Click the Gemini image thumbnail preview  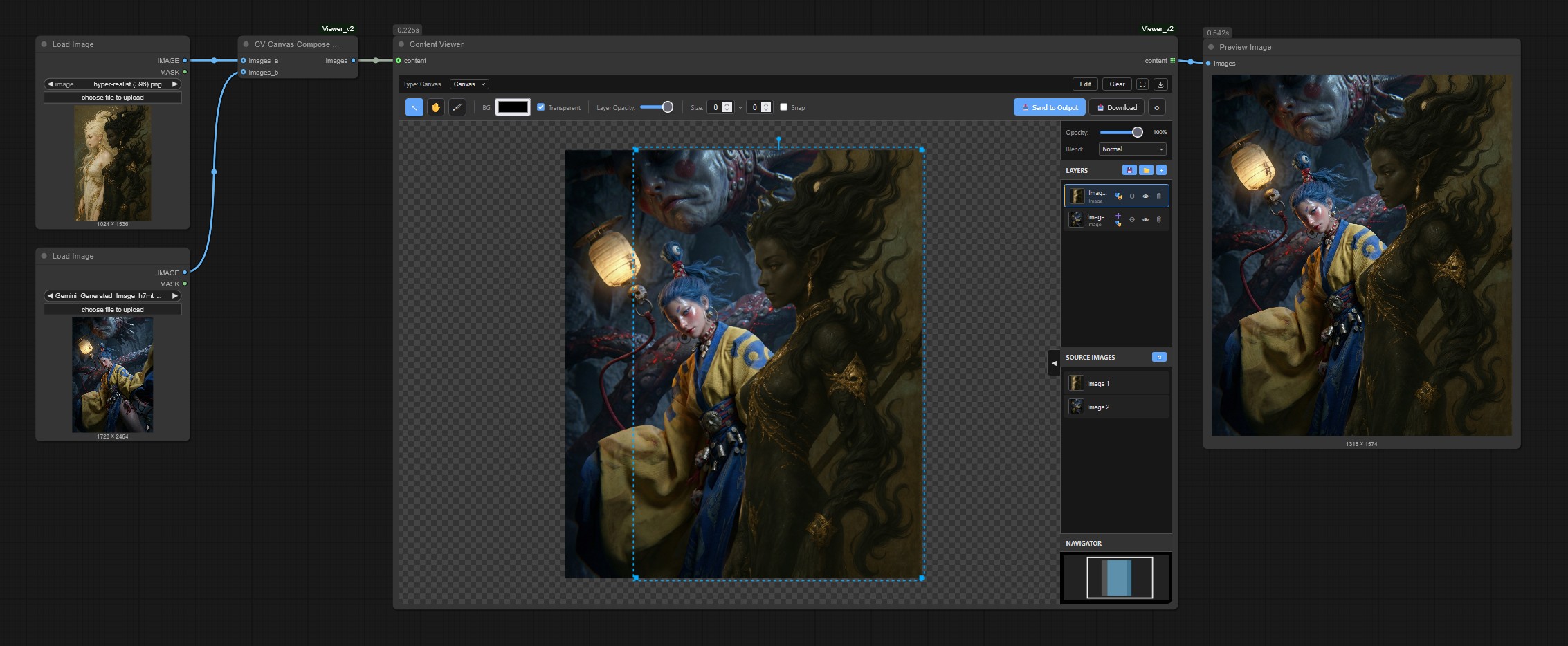tap(113, 375)
